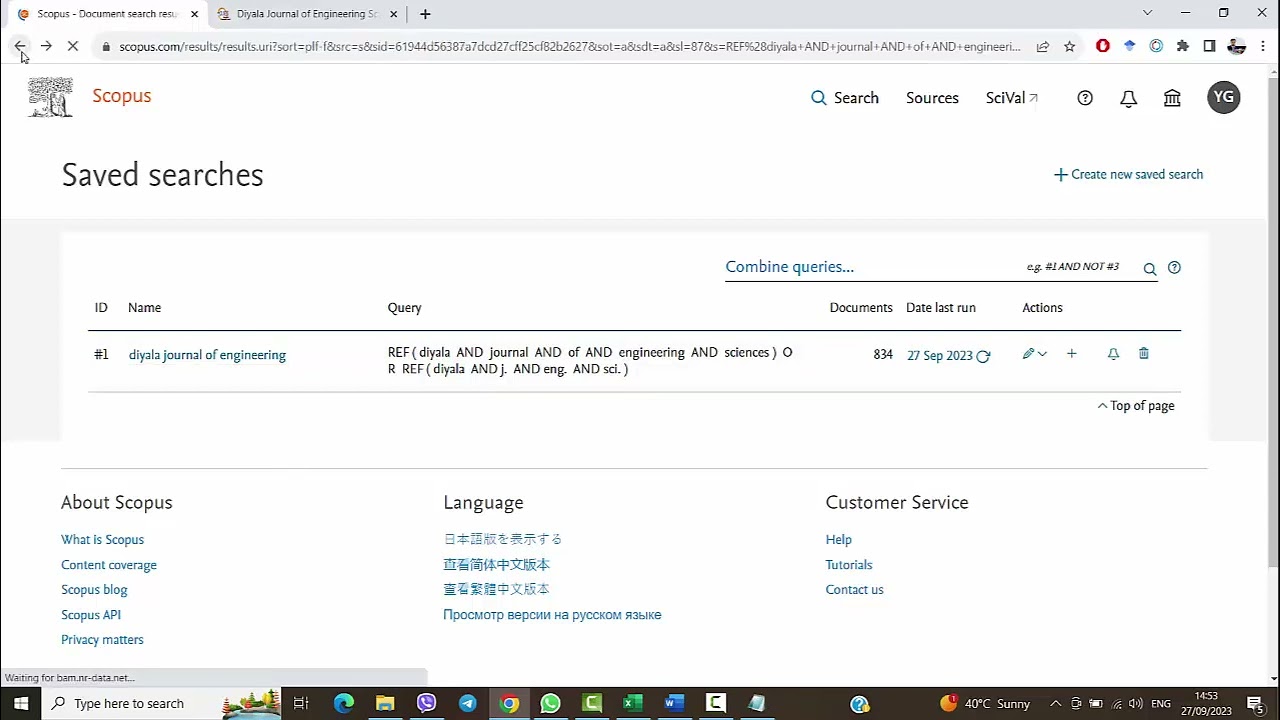Open What is Scopus link
This screenshot has height=720, width=1280.
tap(102, 540)
